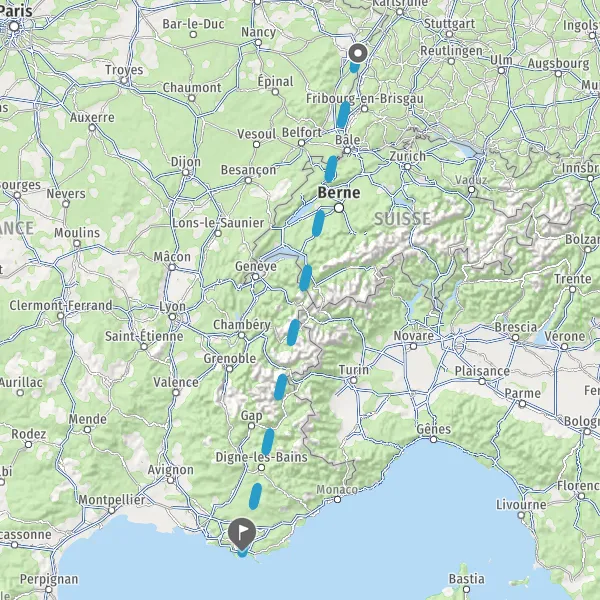Click the Gênes city marker

click(x=433, y=439)
